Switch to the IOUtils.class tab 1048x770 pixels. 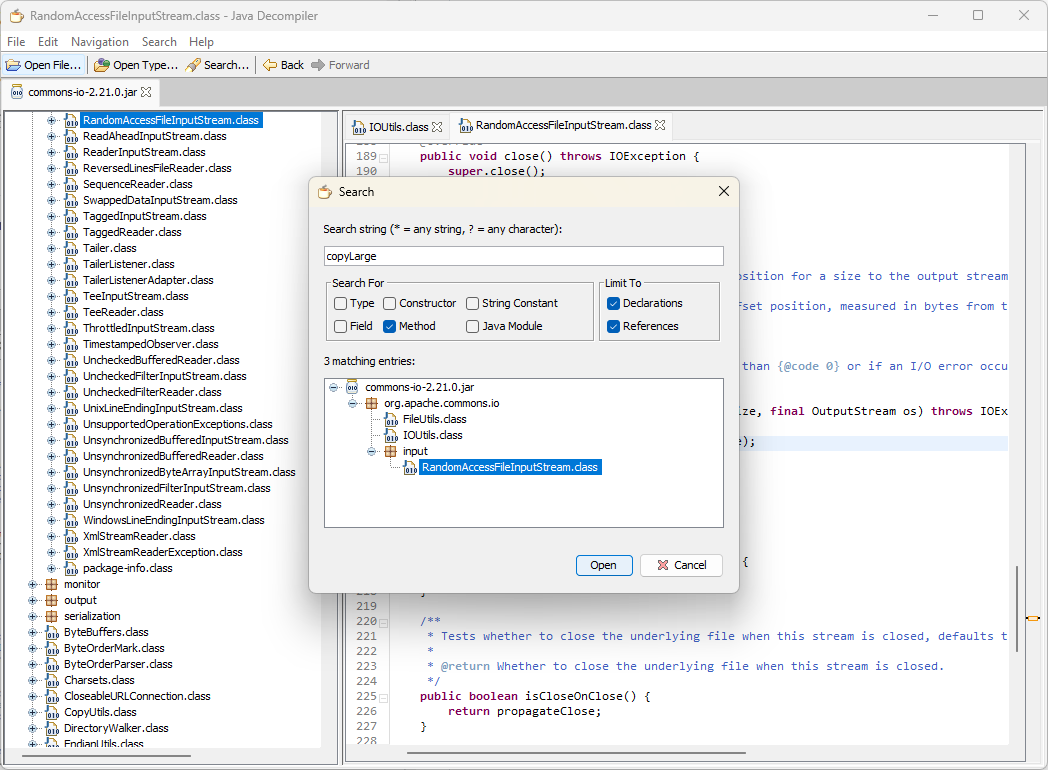click(x=397, y=127)
